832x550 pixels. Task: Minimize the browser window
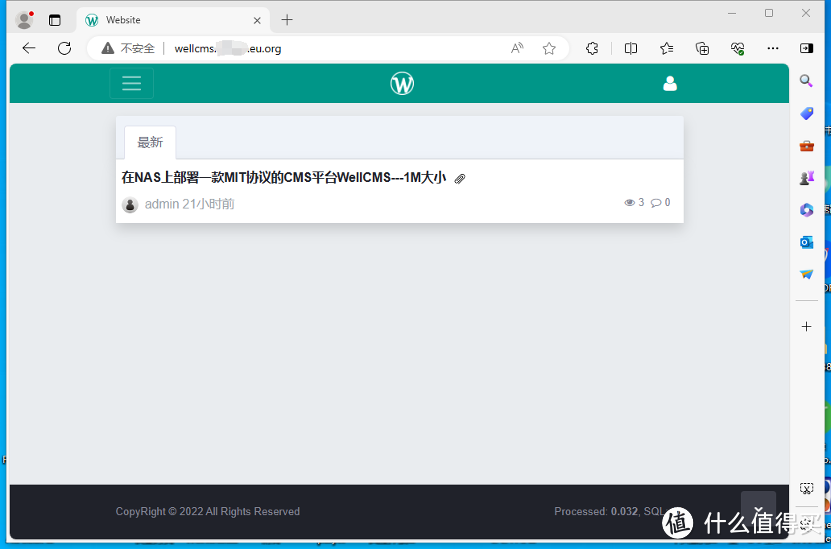pyautogui.click(x=732, y=13)
